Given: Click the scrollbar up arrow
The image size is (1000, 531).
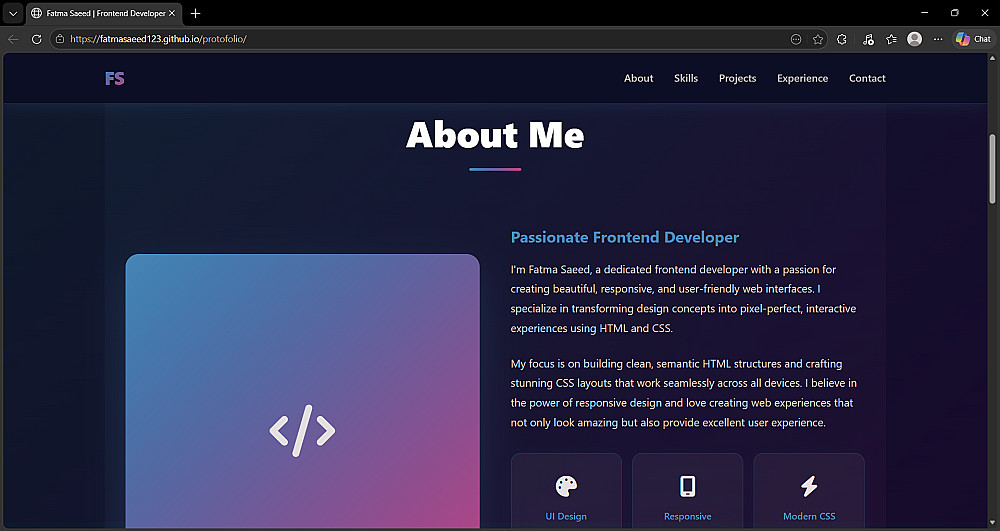Looking at the screenshot, I should click(992, 58).
